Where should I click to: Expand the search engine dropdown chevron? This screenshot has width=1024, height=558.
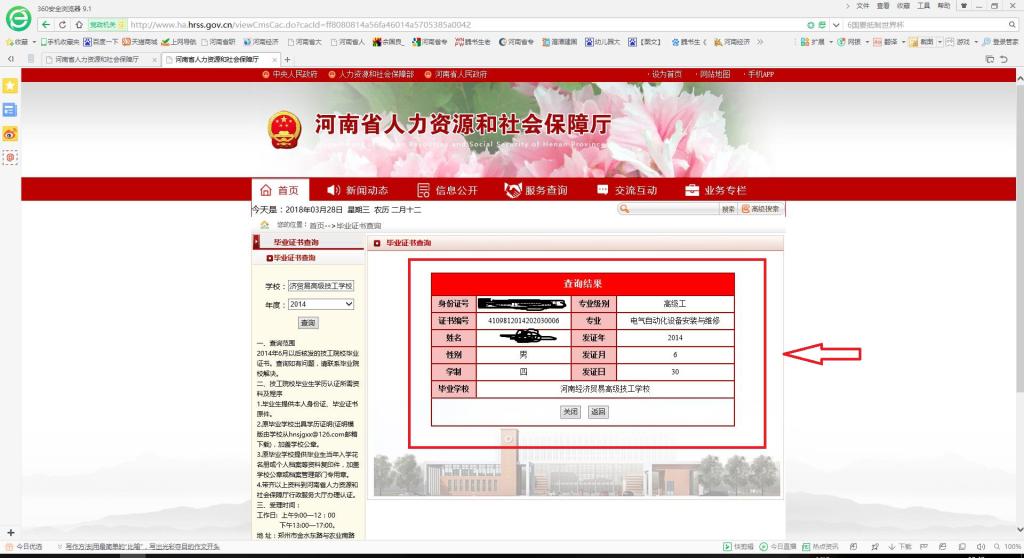tap(836, 25)
